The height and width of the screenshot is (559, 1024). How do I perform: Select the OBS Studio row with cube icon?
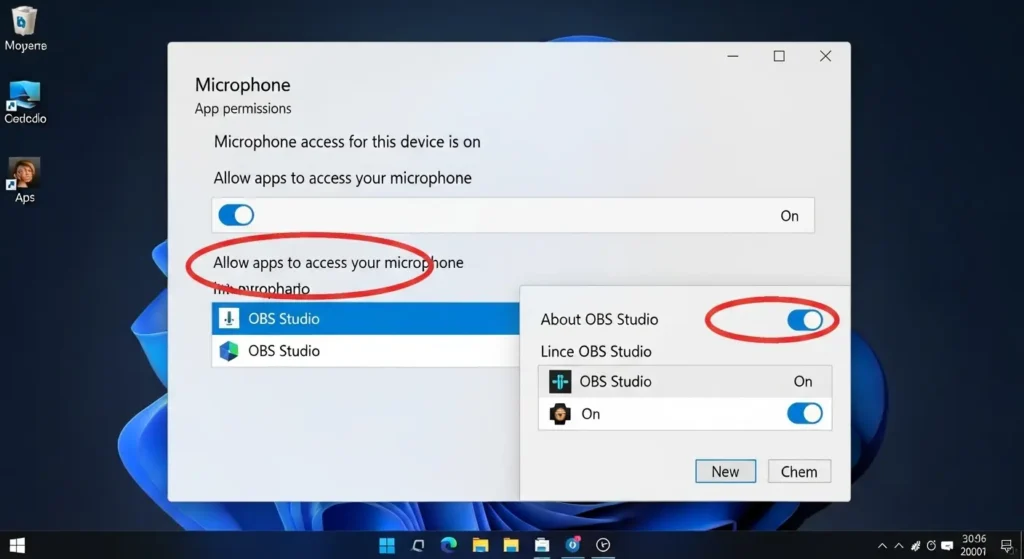pyautogui.click(x=366, y=351)
